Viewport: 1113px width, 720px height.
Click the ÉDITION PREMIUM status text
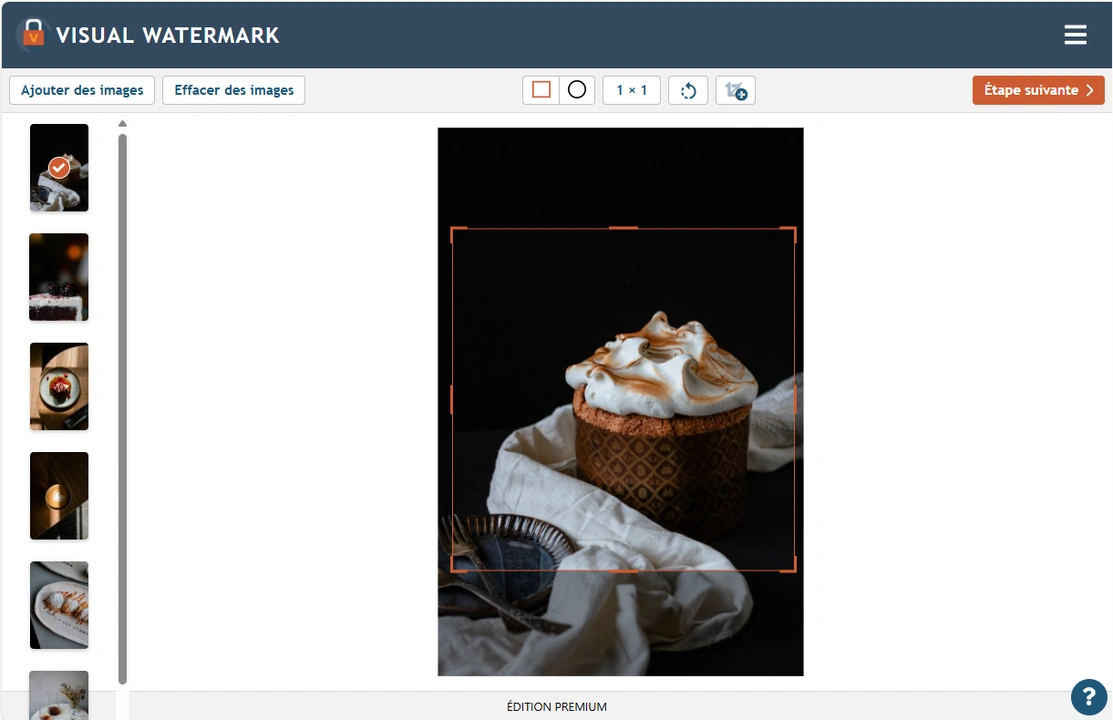tap(556, 707)
